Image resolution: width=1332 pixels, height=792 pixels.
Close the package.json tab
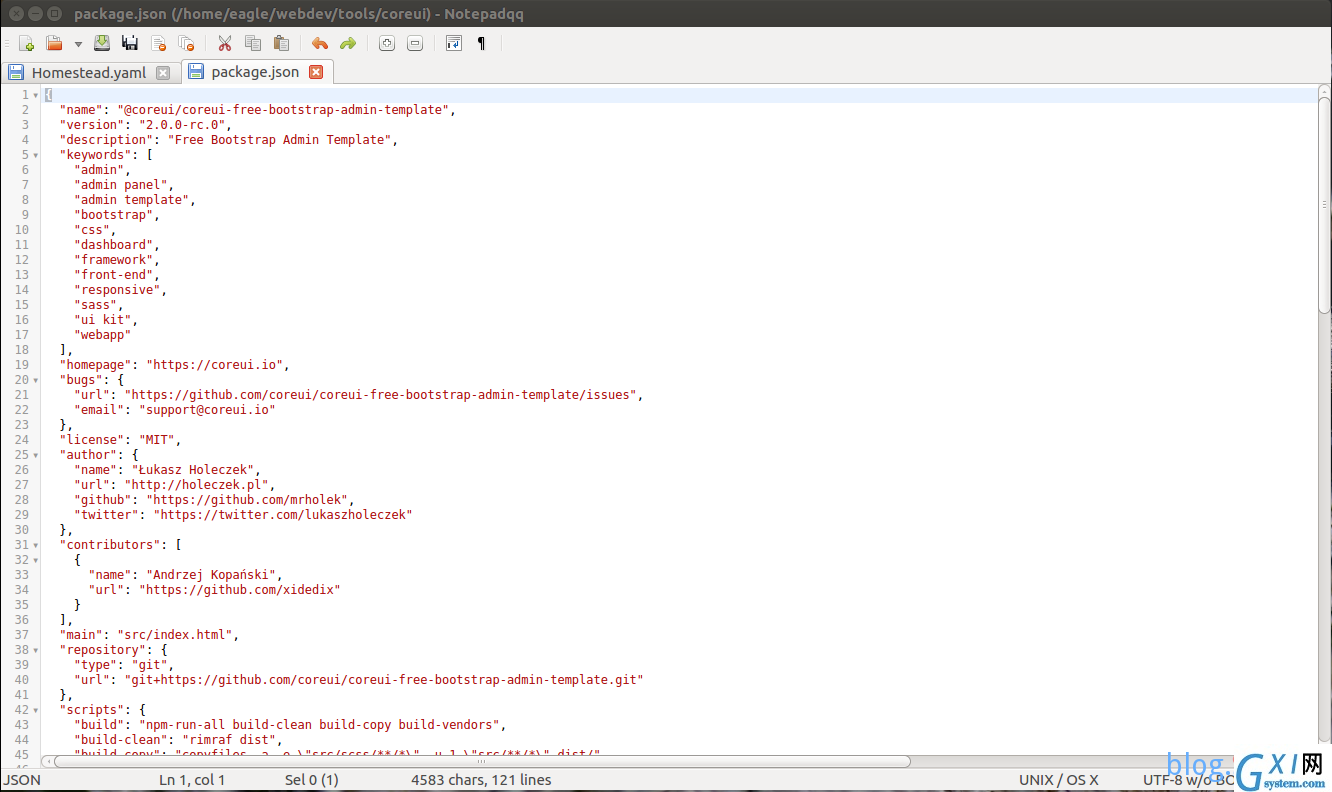tap(316, 72)
